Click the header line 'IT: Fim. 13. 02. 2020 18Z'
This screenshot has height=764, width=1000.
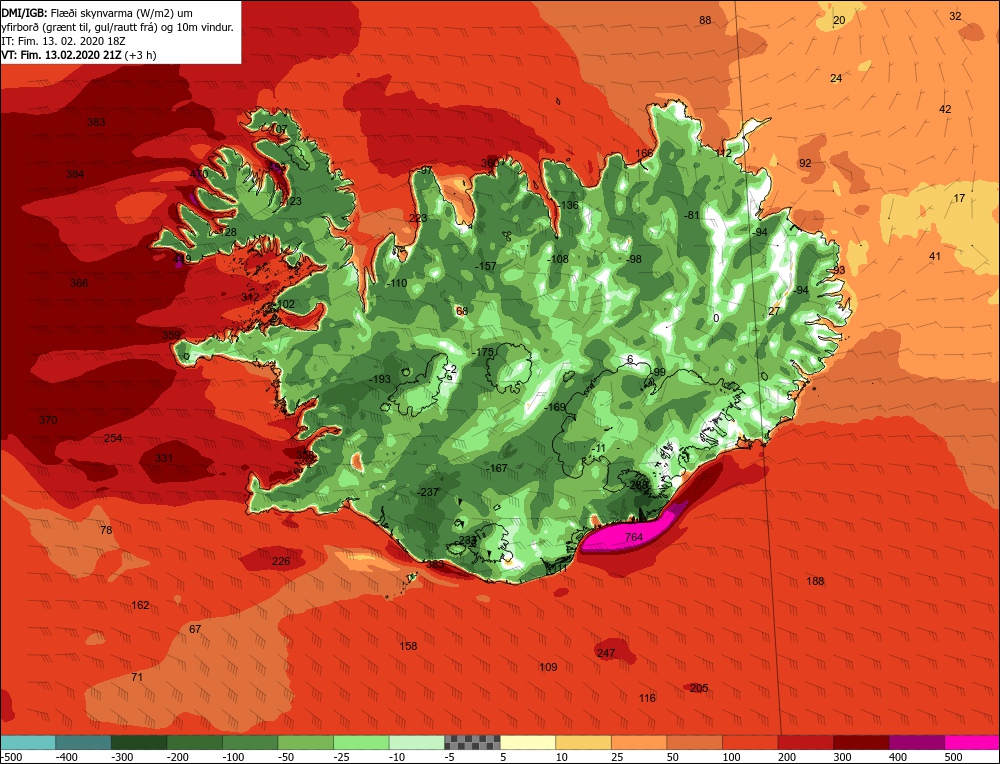coord(63,41)
